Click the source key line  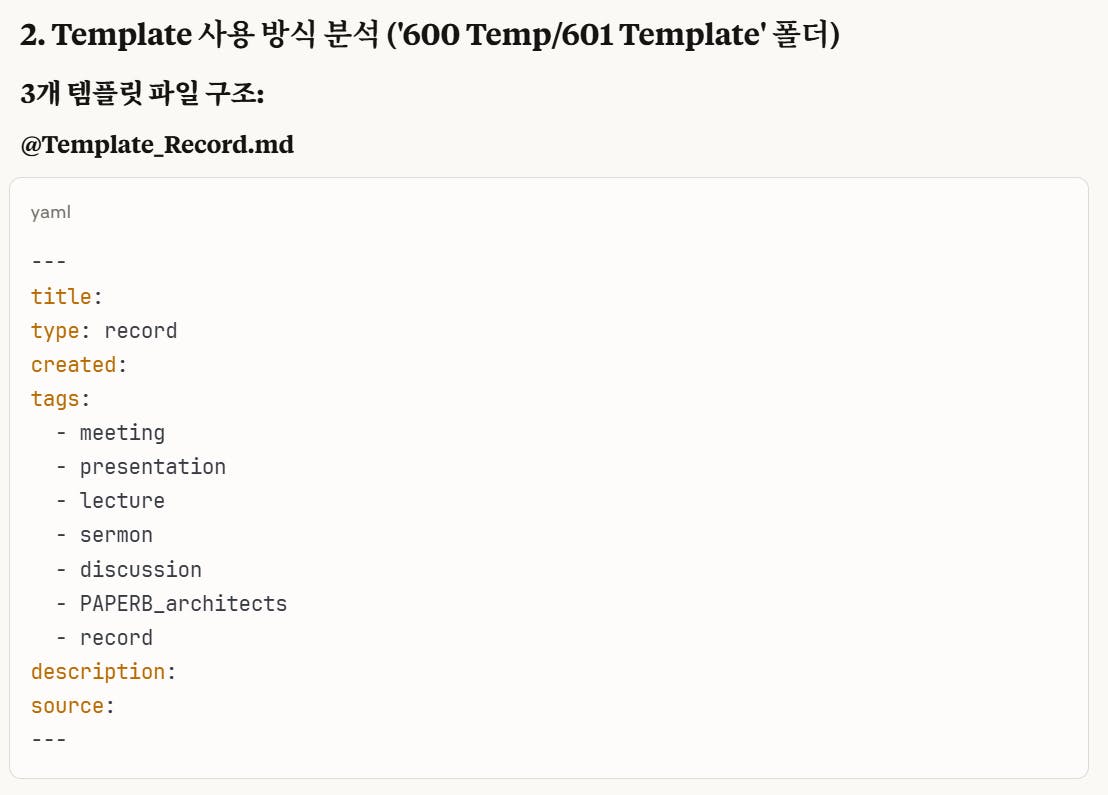72,705
